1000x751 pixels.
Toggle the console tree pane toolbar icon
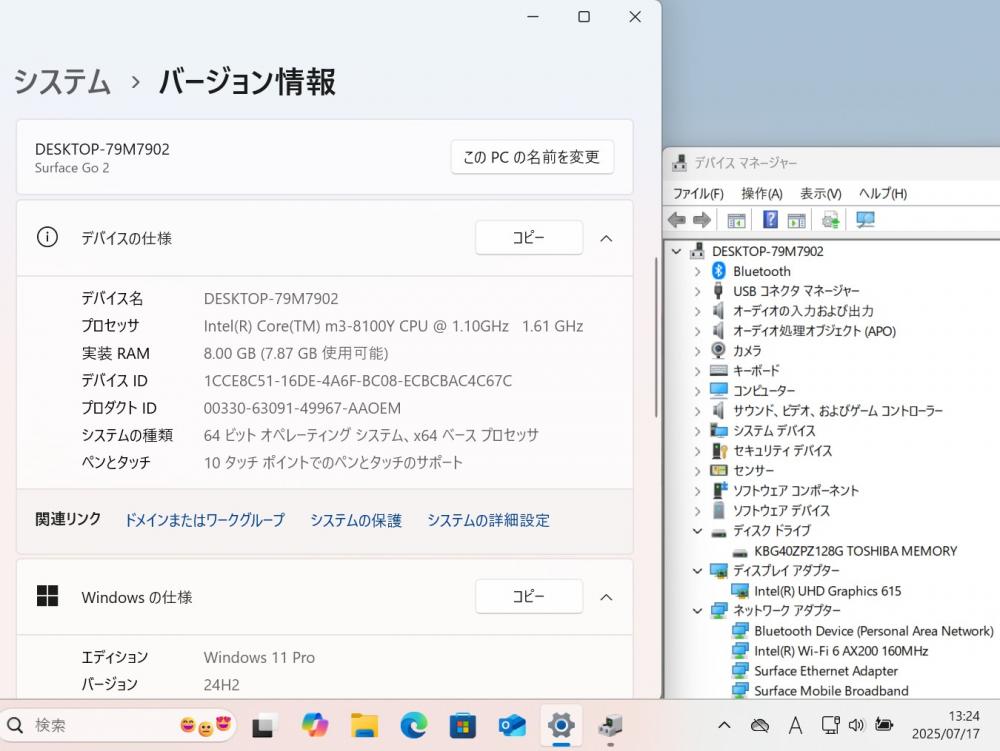point(736,221)
